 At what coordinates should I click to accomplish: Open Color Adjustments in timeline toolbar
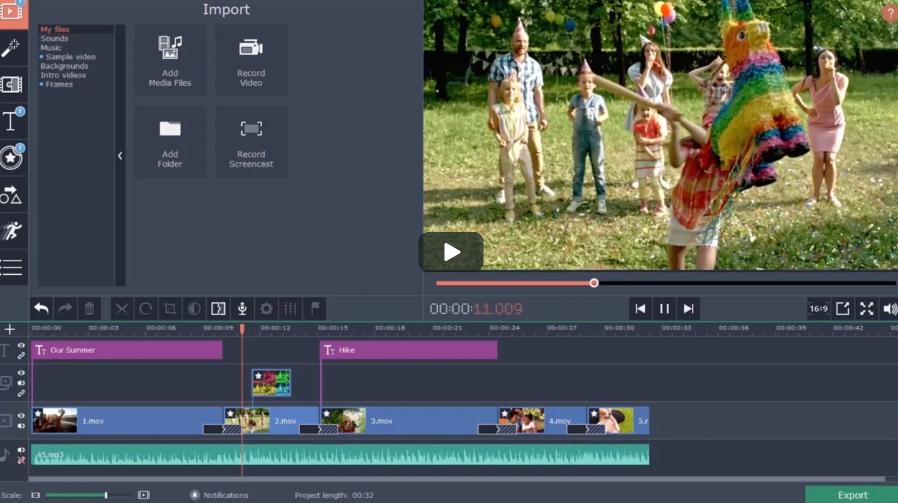point(194,309)
